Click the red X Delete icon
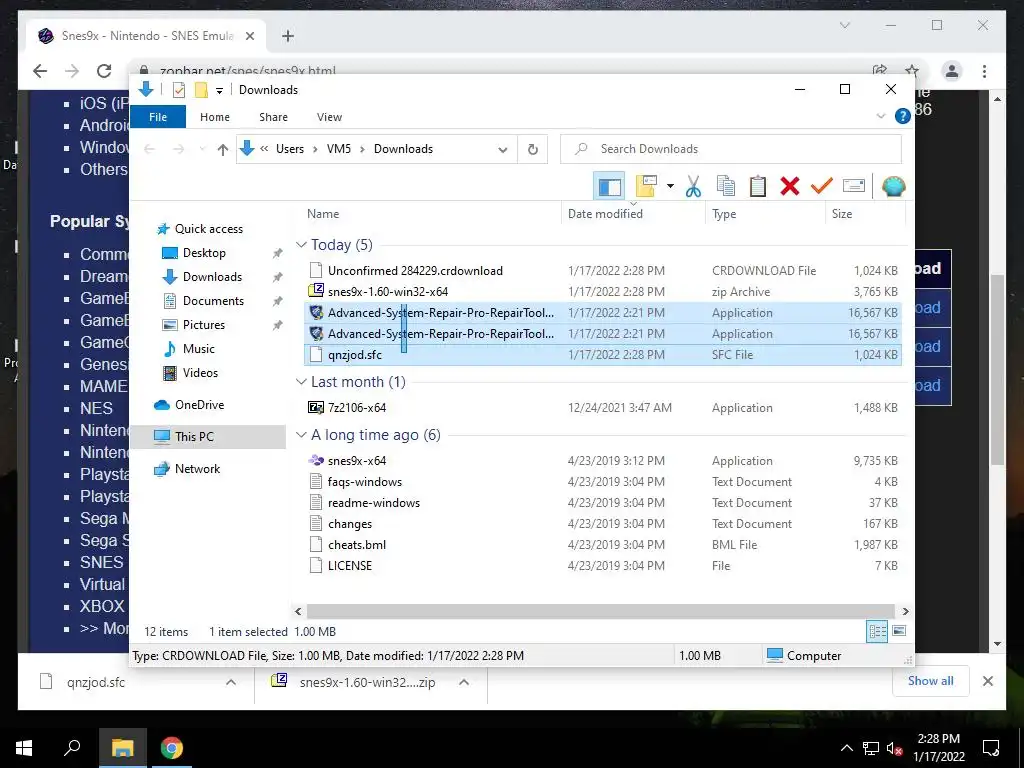Image resolution: width=1024 pixels, height=768 pixels. pyautogui.click(x=790, y=187)
